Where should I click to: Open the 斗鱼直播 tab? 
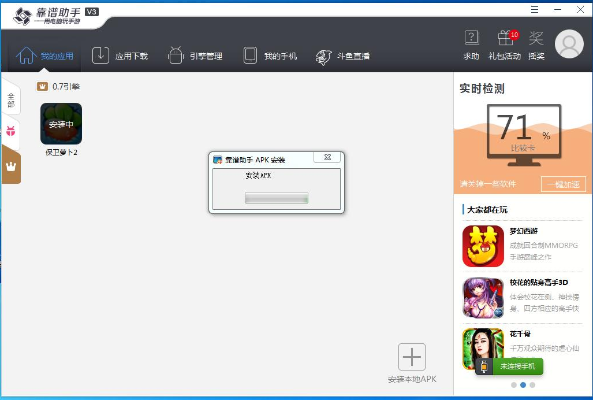pos(343,56)
